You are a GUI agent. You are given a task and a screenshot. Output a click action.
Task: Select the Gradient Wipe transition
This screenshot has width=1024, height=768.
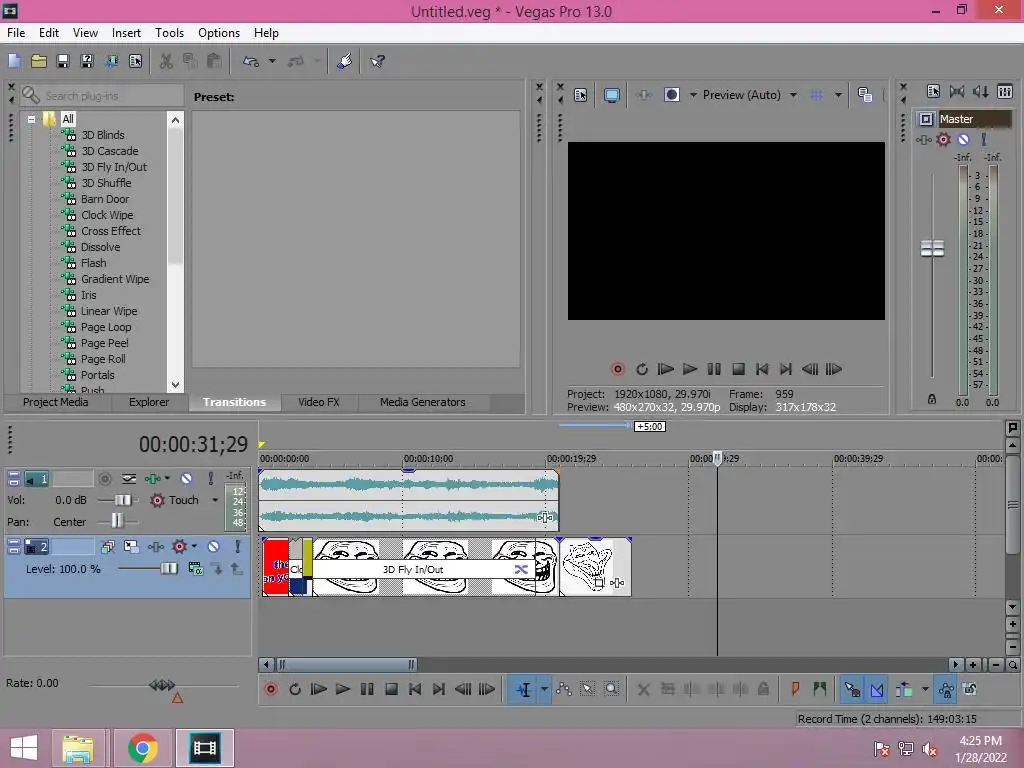(x=114, y=279)
